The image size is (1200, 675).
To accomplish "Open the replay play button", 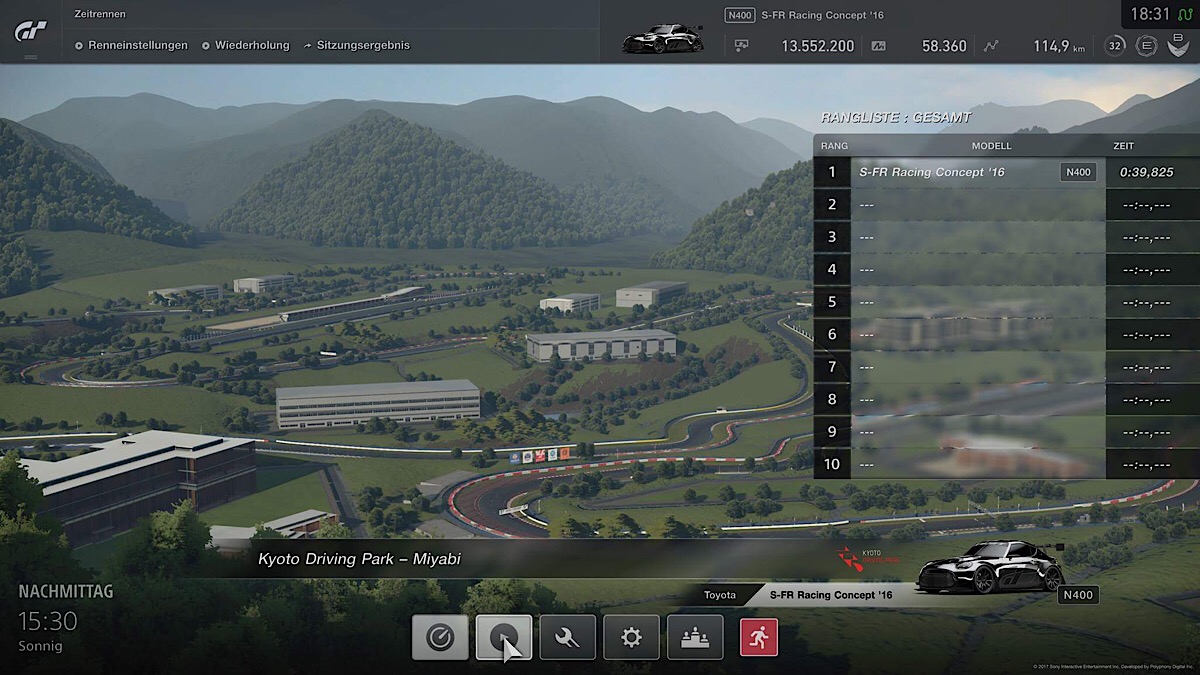I will [504, 637].
